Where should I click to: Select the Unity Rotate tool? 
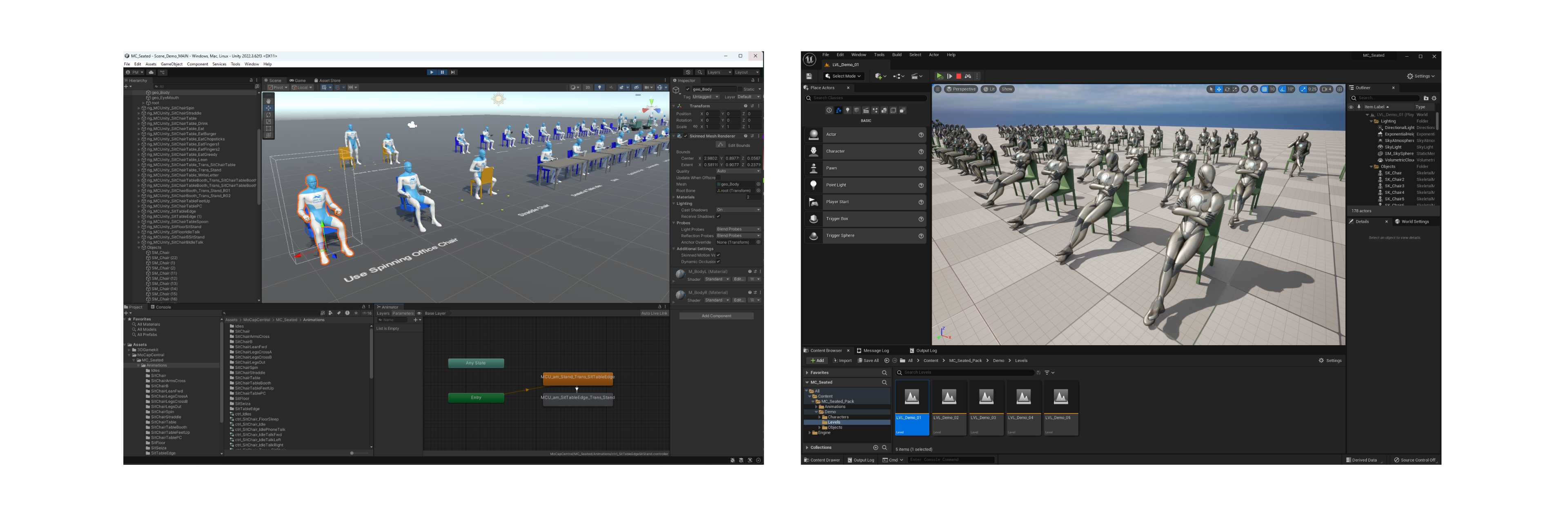(x=268, y=115)
